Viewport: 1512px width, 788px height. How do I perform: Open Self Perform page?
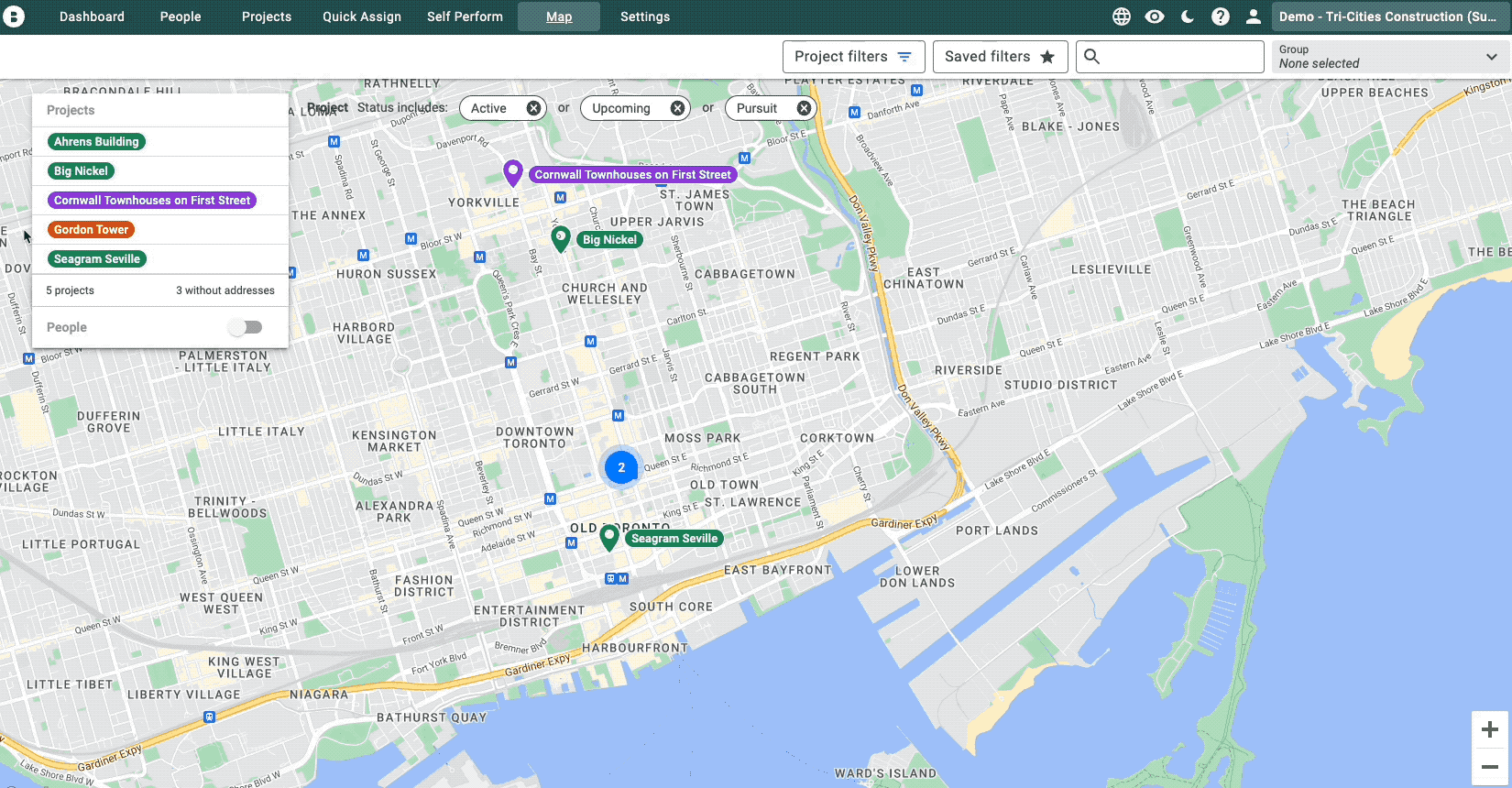click(x=465, y=16)
